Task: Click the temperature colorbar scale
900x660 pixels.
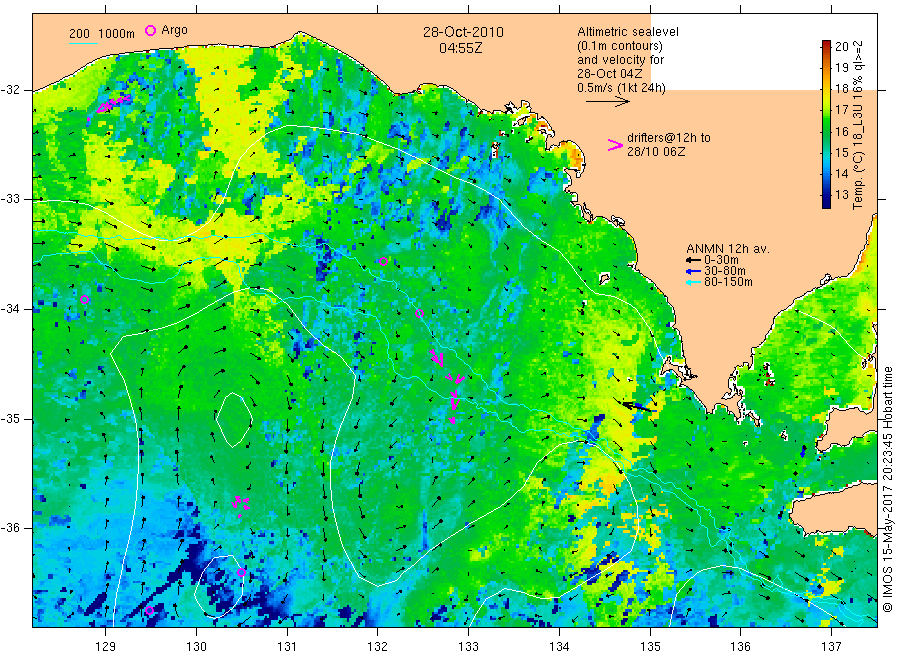Action: [826, 124]
